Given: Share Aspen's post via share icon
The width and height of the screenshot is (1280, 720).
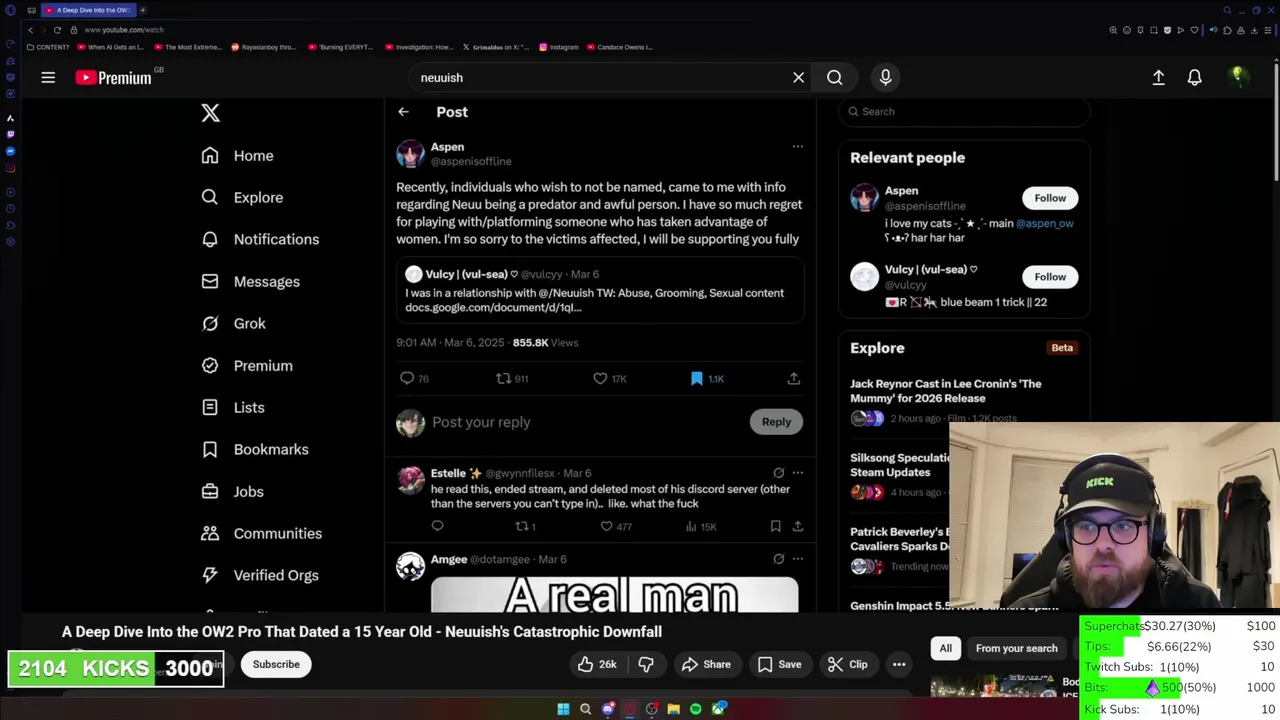Looking at the screenshot, I should [793, 378].
